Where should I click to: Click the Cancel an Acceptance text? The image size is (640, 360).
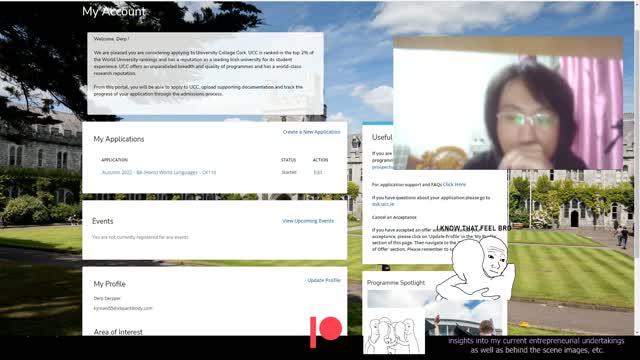pyautogui.click(x=394, y=217)
